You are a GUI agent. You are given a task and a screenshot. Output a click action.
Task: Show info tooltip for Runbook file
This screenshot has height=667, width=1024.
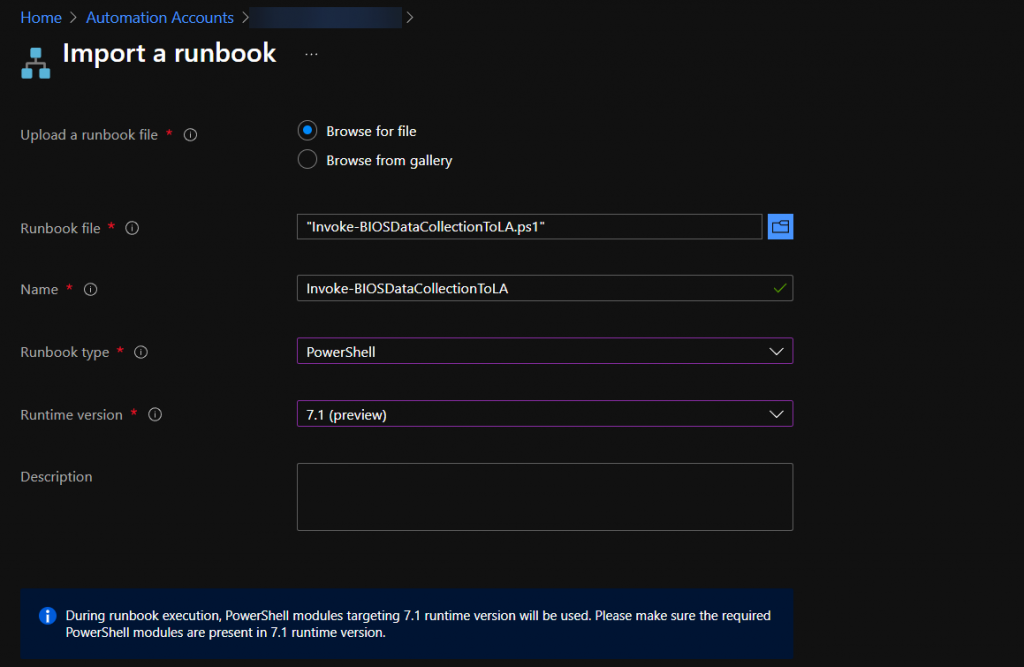132,228
